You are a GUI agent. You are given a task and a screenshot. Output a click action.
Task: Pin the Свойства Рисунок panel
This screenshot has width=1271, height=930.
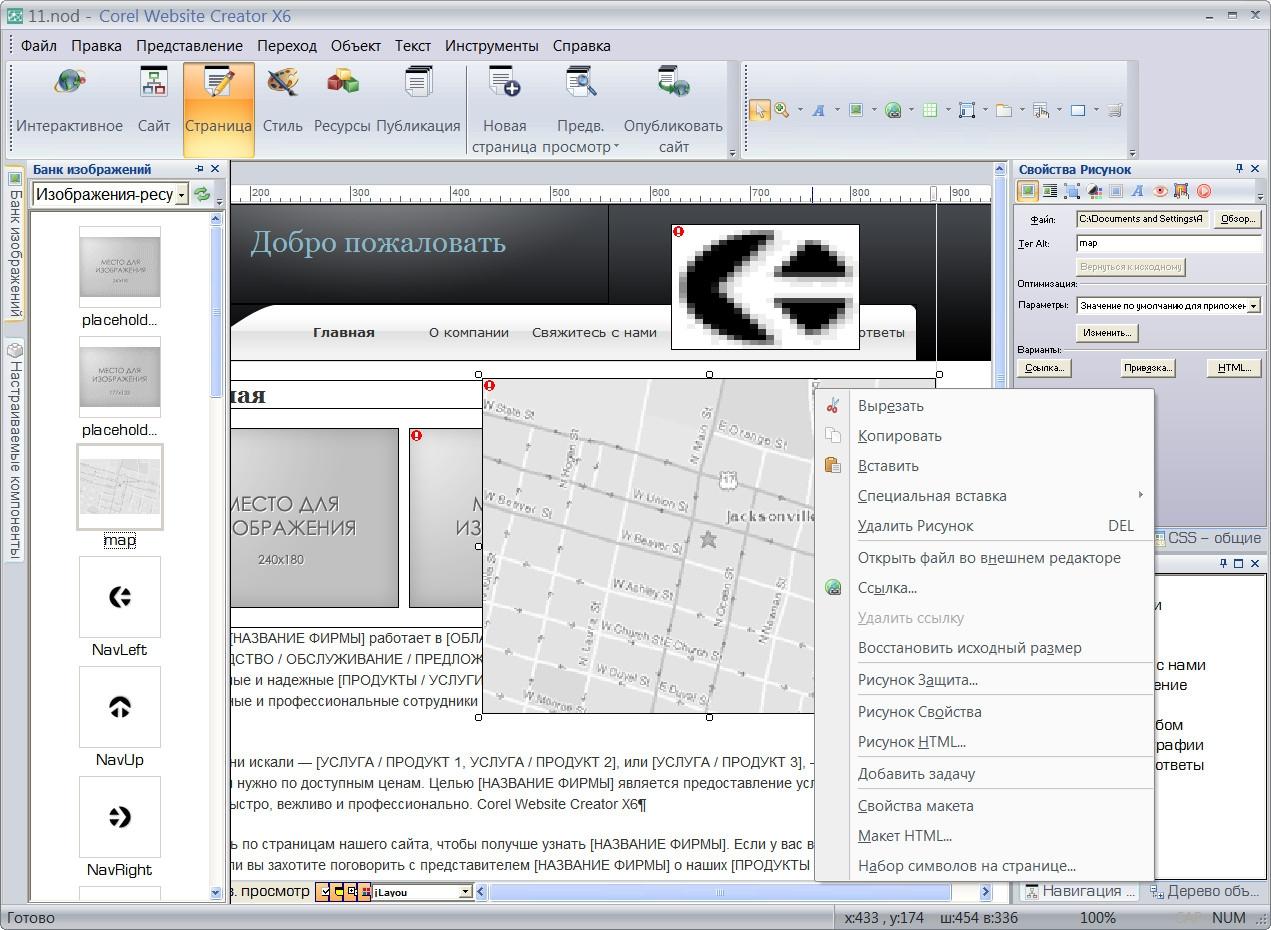point(1239,169)
